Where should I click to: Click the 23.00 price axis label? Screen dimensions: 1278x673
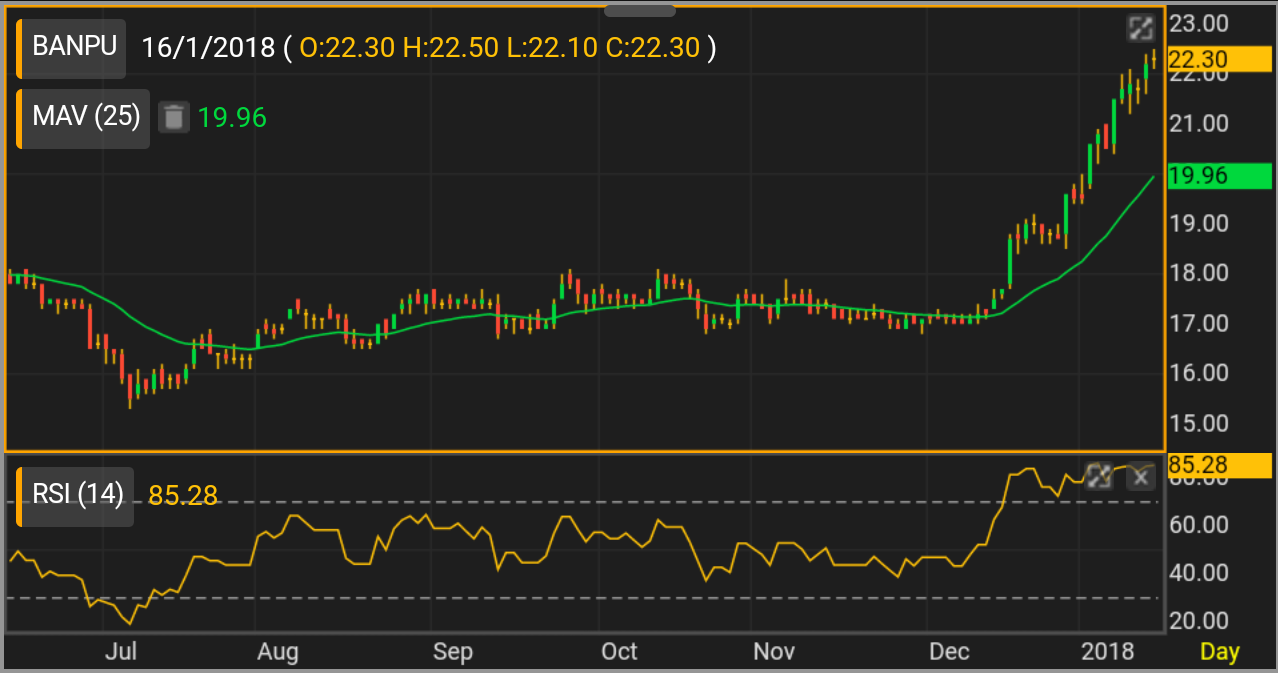point(1199,24)
